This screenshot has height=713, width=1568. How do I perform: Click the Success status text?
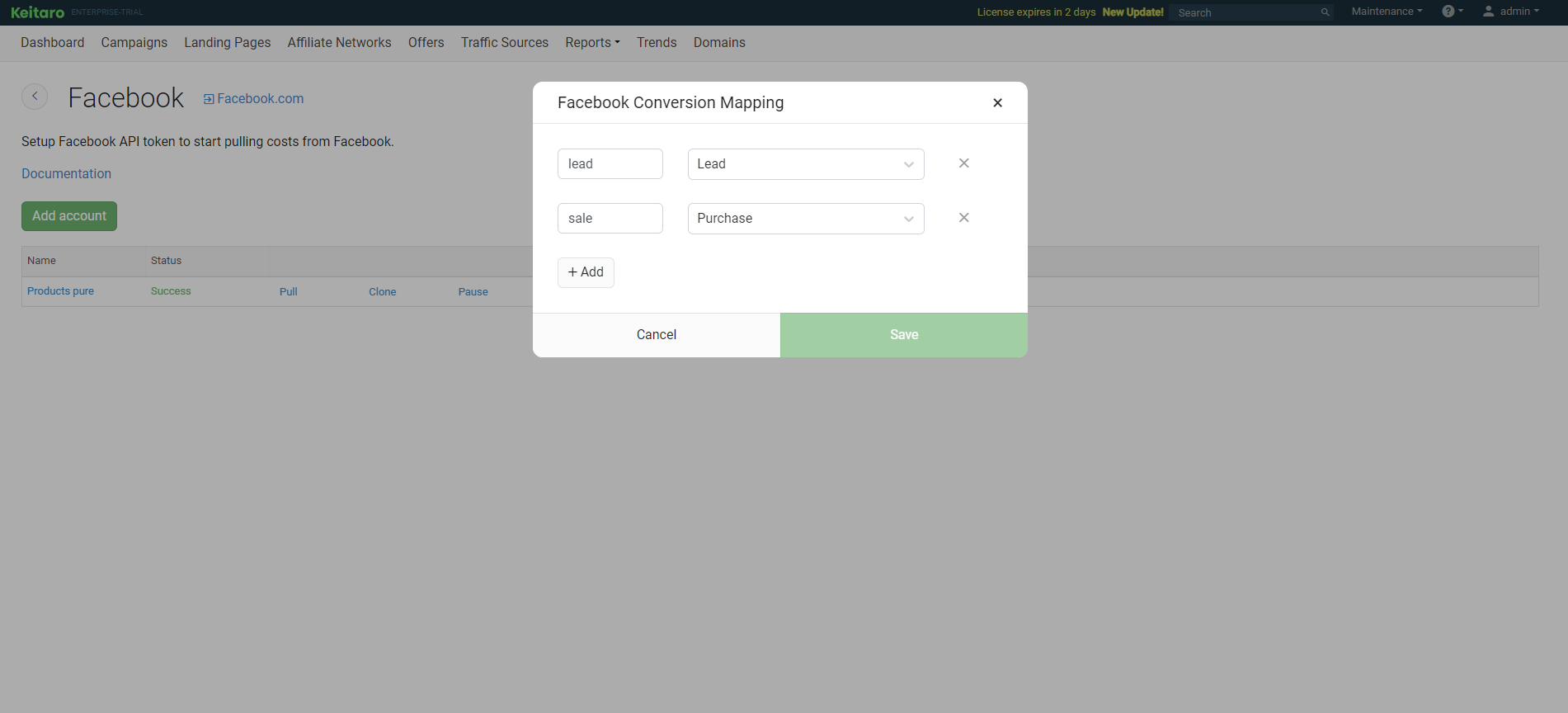pos(171,291)
